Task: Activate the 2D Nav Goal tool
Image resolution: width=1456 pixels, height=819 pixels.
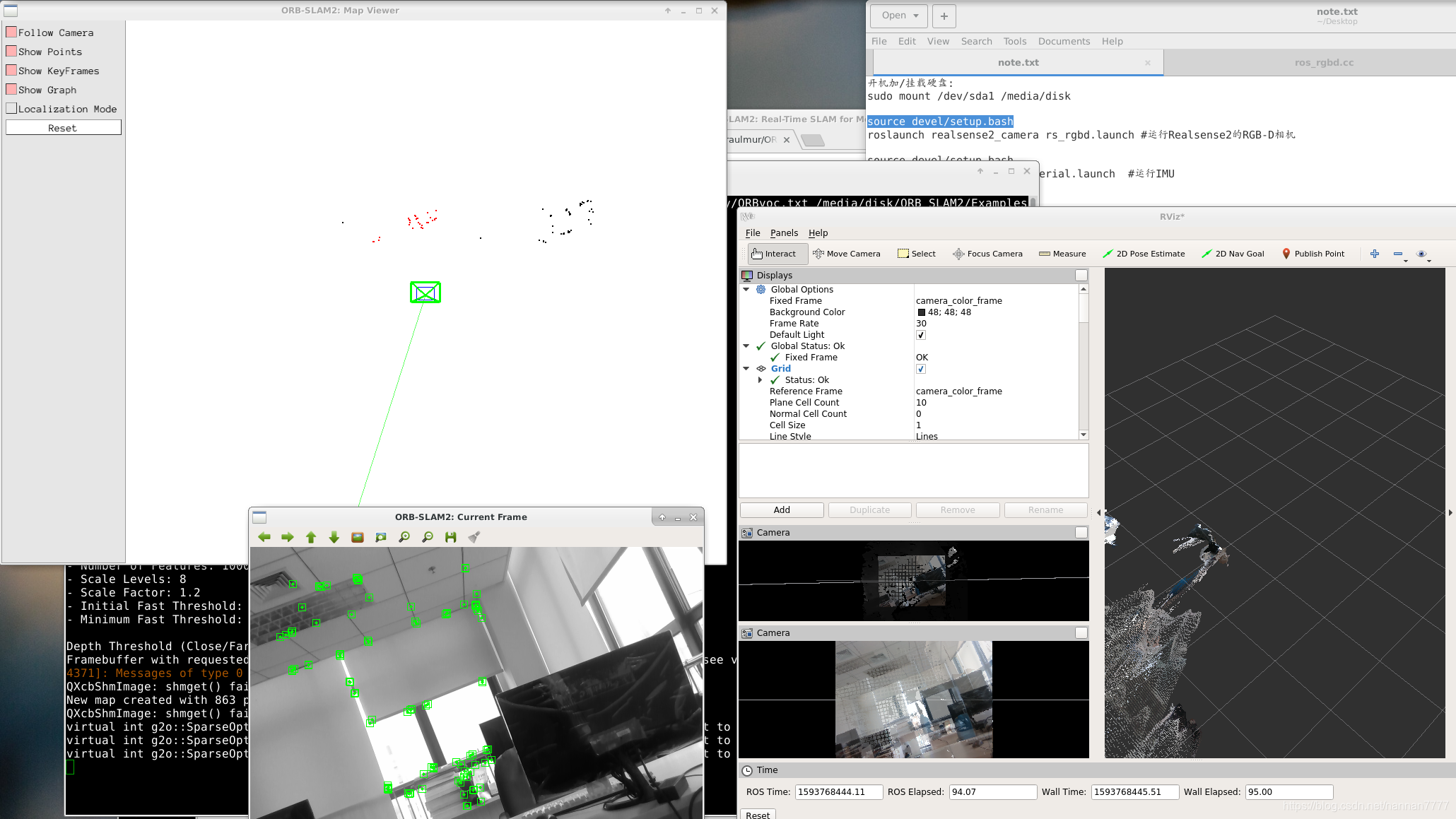Action: tap(1233, 254)
